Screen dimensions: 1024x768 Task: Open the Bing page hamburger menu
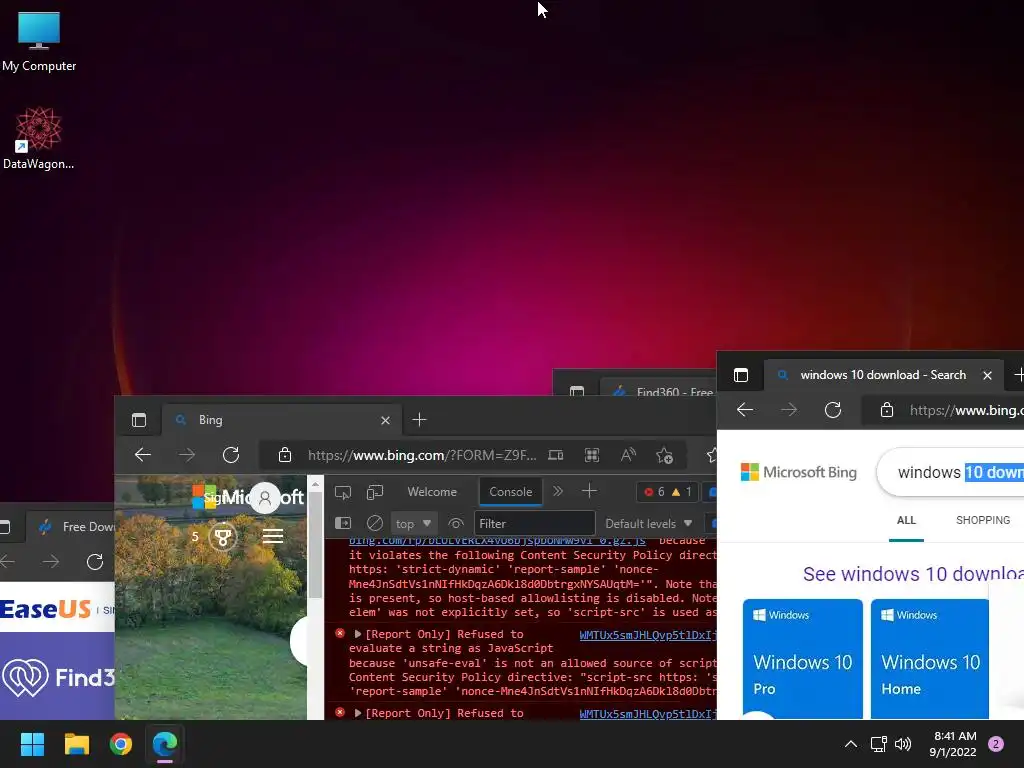273,536
